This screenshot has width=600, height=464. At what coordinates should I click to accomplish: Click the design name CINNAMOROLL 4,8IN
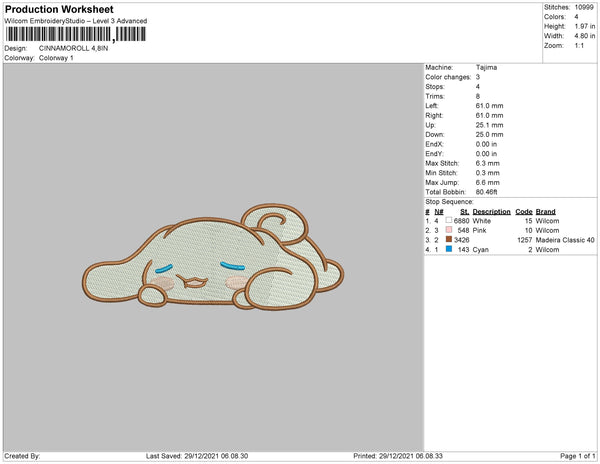73,48
